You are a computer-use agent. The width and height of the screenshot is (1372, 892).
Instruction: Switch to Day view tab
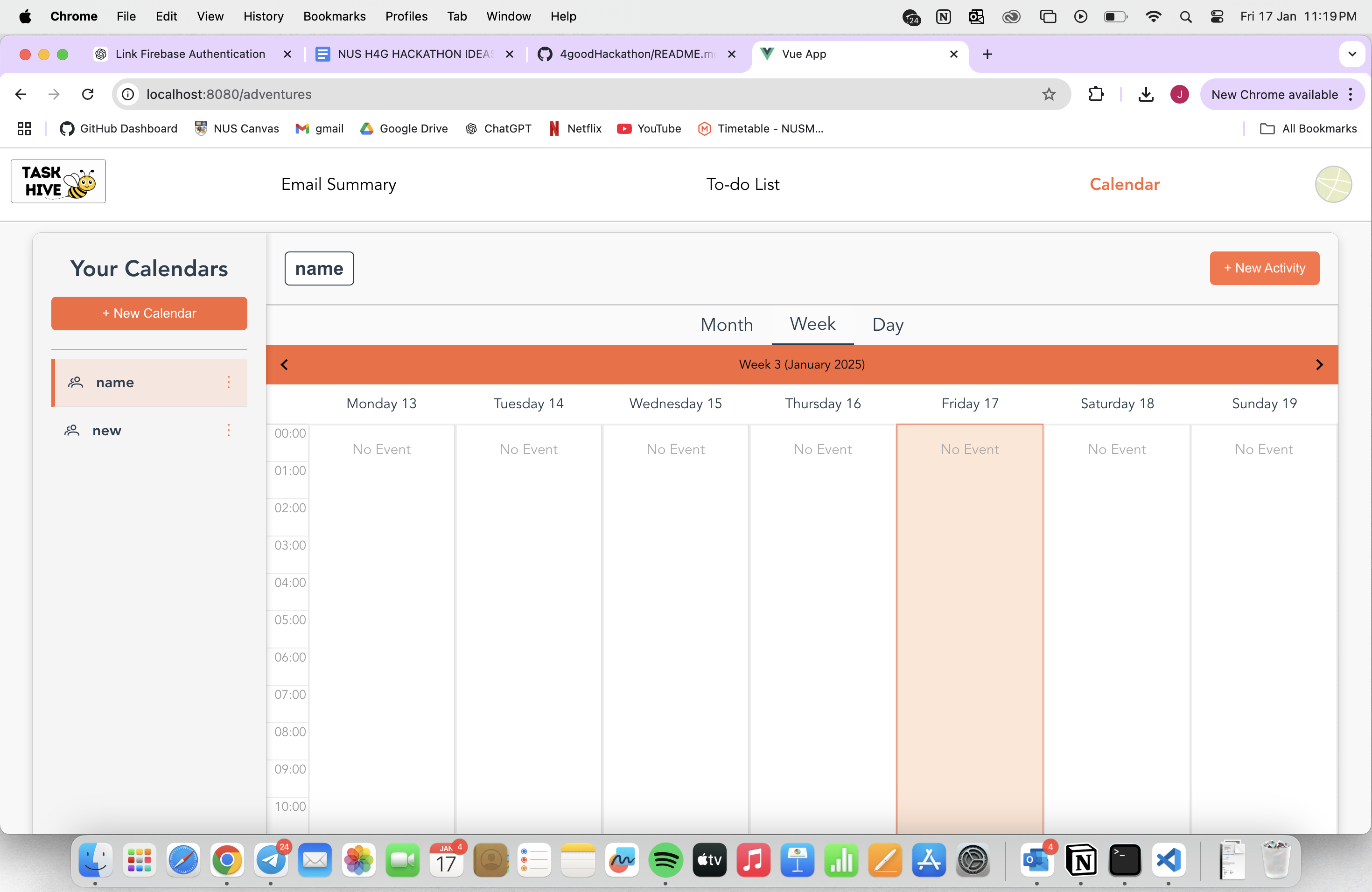pyautogui.click(x=887, y=324)
